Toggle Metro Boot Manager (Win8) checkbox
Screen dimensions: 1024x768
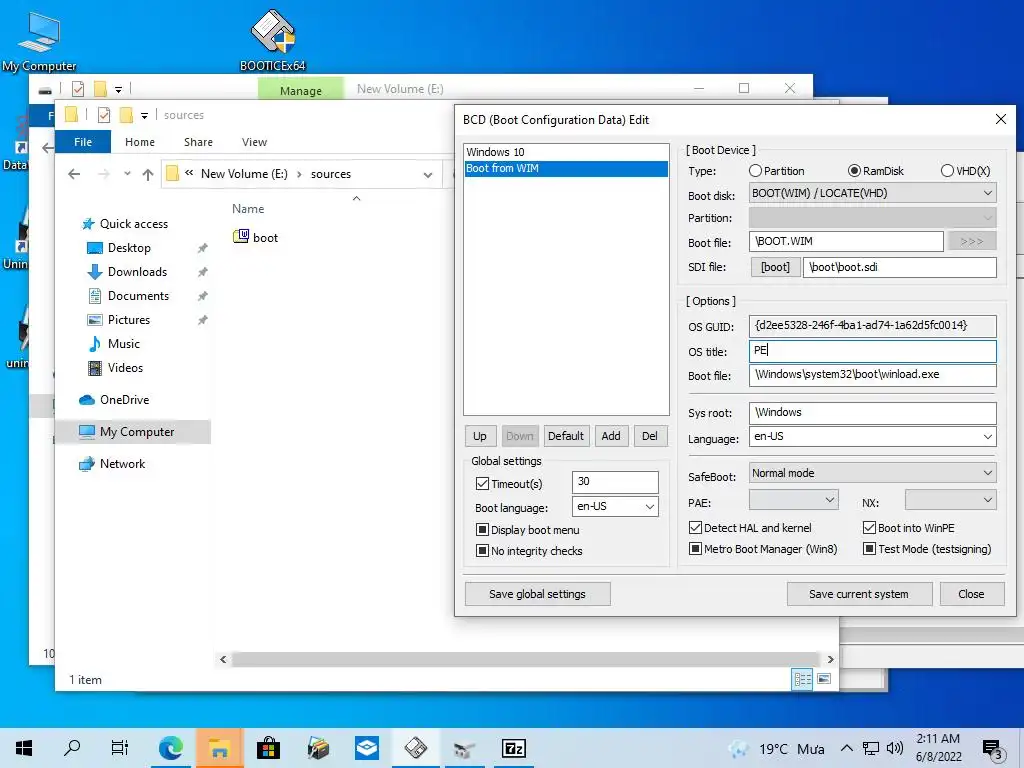[696, 549]
